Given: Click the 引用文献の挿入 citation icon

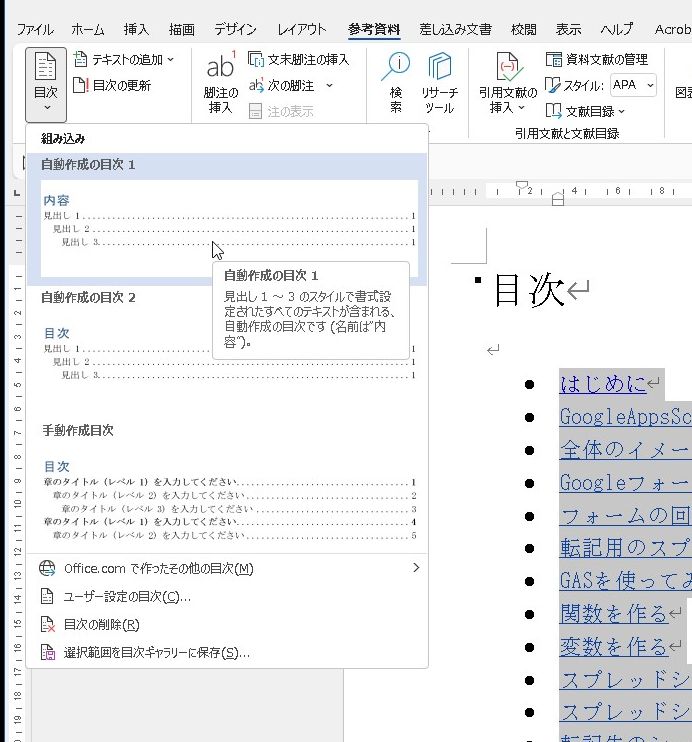Looking at the screenshot, I should point(507,82).
